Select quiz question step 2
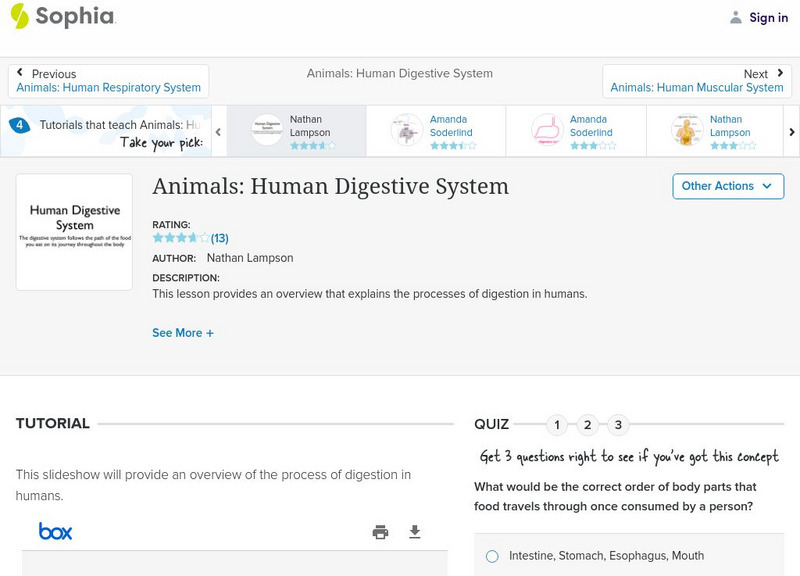The width and height of the screenshot is (800, 576). pyautogui.click(x=588, y=424)
